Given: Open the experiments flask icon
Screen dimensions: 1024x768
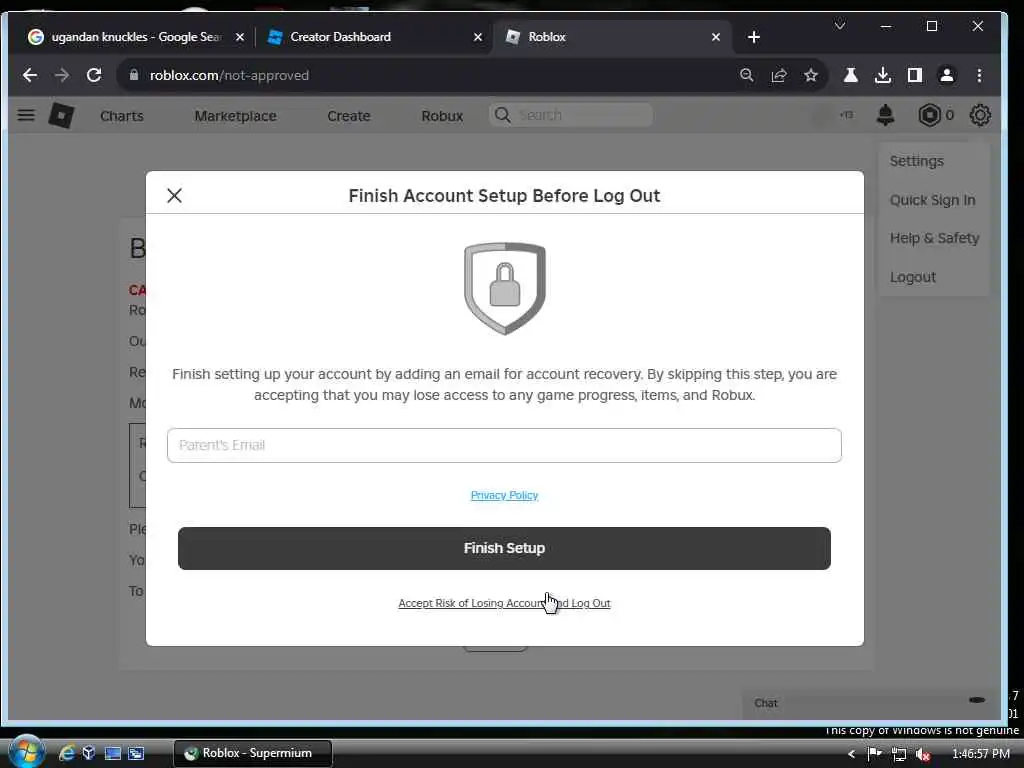Looking at the screenshot, I should pyautogui.click(x=851, y=75).
